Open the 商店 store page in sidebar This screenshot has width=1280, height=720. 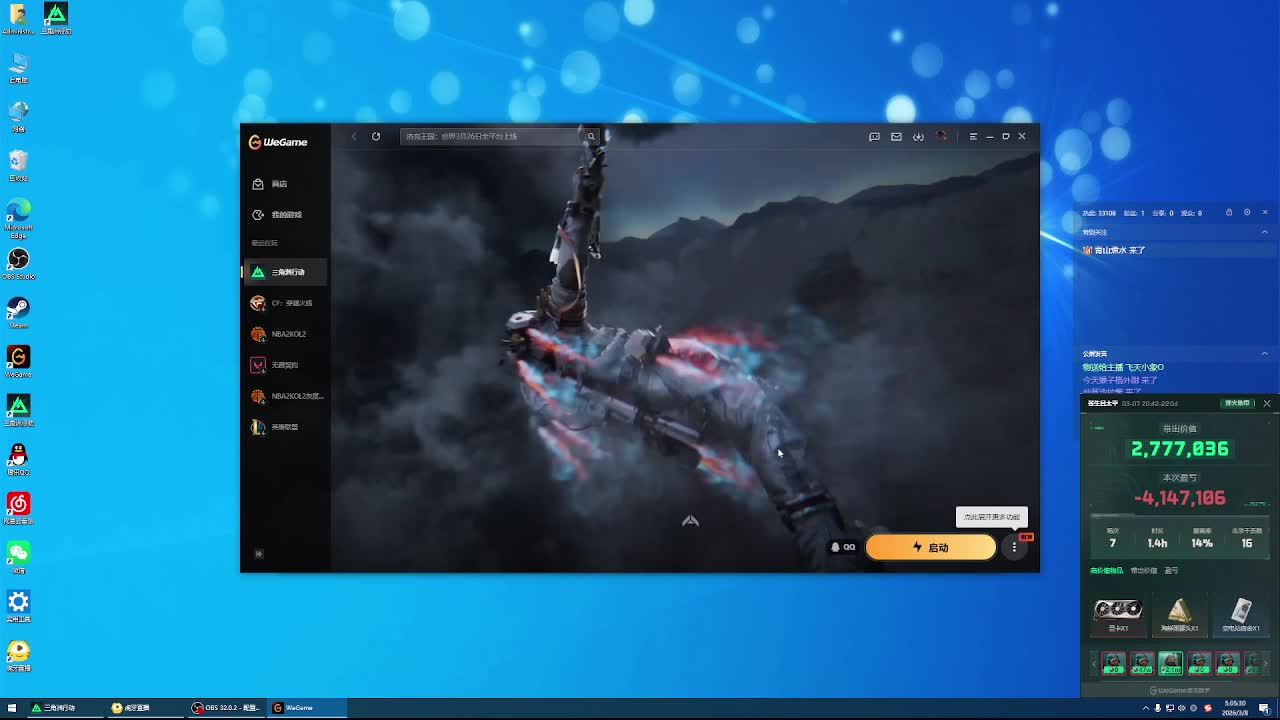click(279, 184)
